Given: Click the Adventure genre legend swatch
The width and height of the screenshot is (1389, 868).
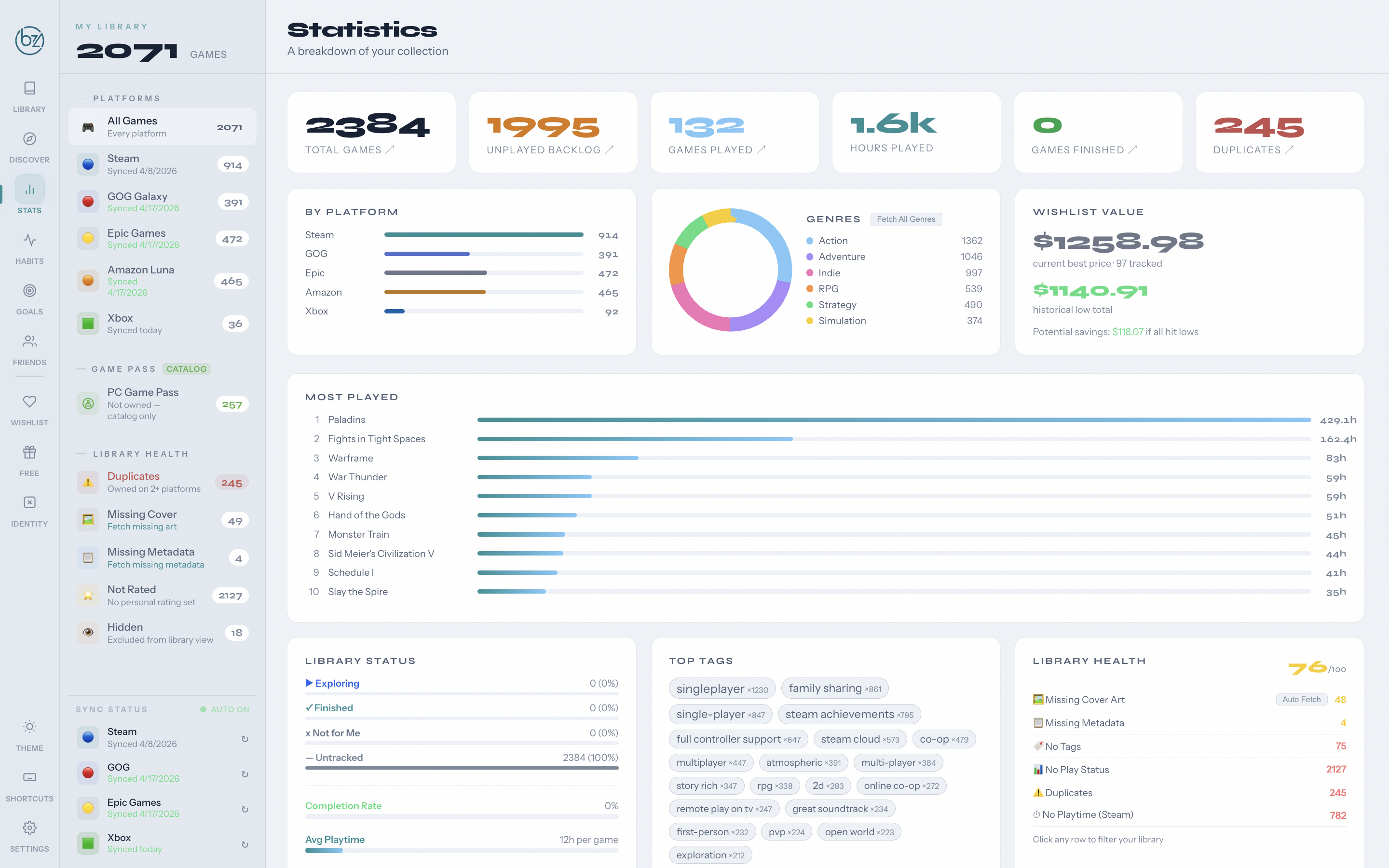Looking at the screenshot, I should (810, 257).
